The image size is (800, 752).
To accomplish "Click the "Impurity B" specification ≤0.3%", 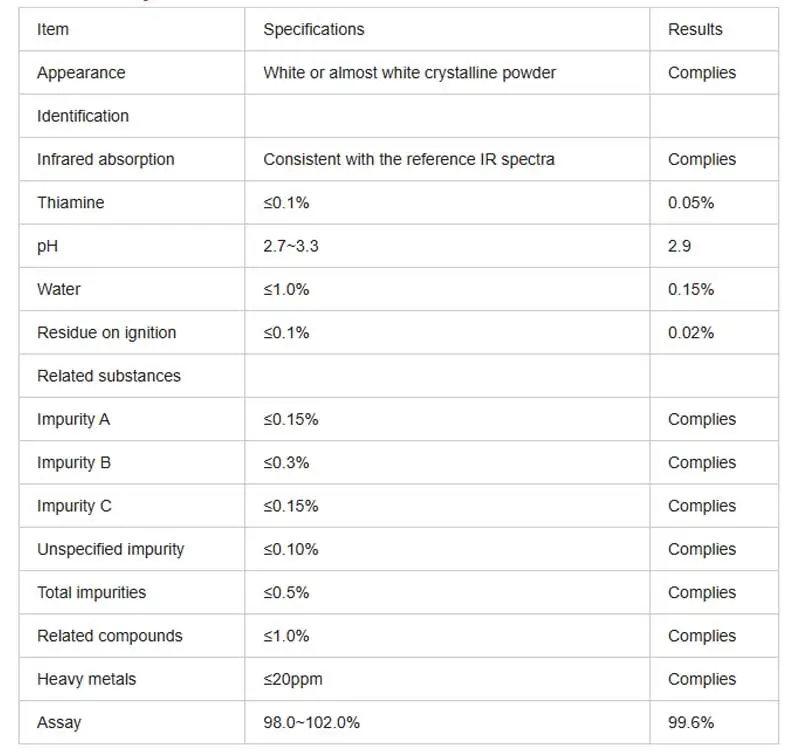I will 286,463.
